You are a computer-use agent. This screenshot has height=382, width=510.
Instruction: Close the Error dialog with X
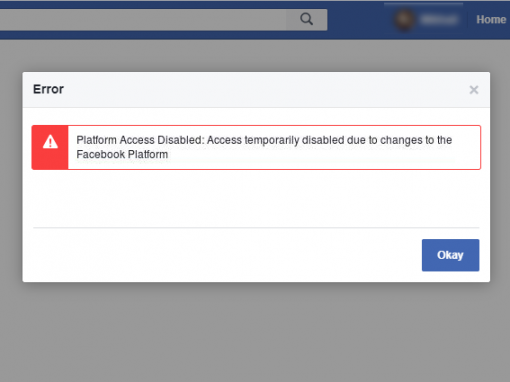[474, 90]
